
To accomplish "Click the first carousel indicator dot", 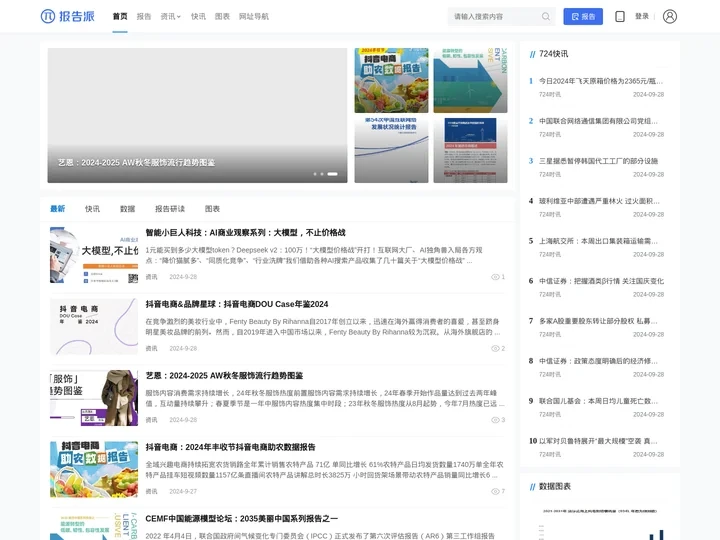I will pos(315,174).
